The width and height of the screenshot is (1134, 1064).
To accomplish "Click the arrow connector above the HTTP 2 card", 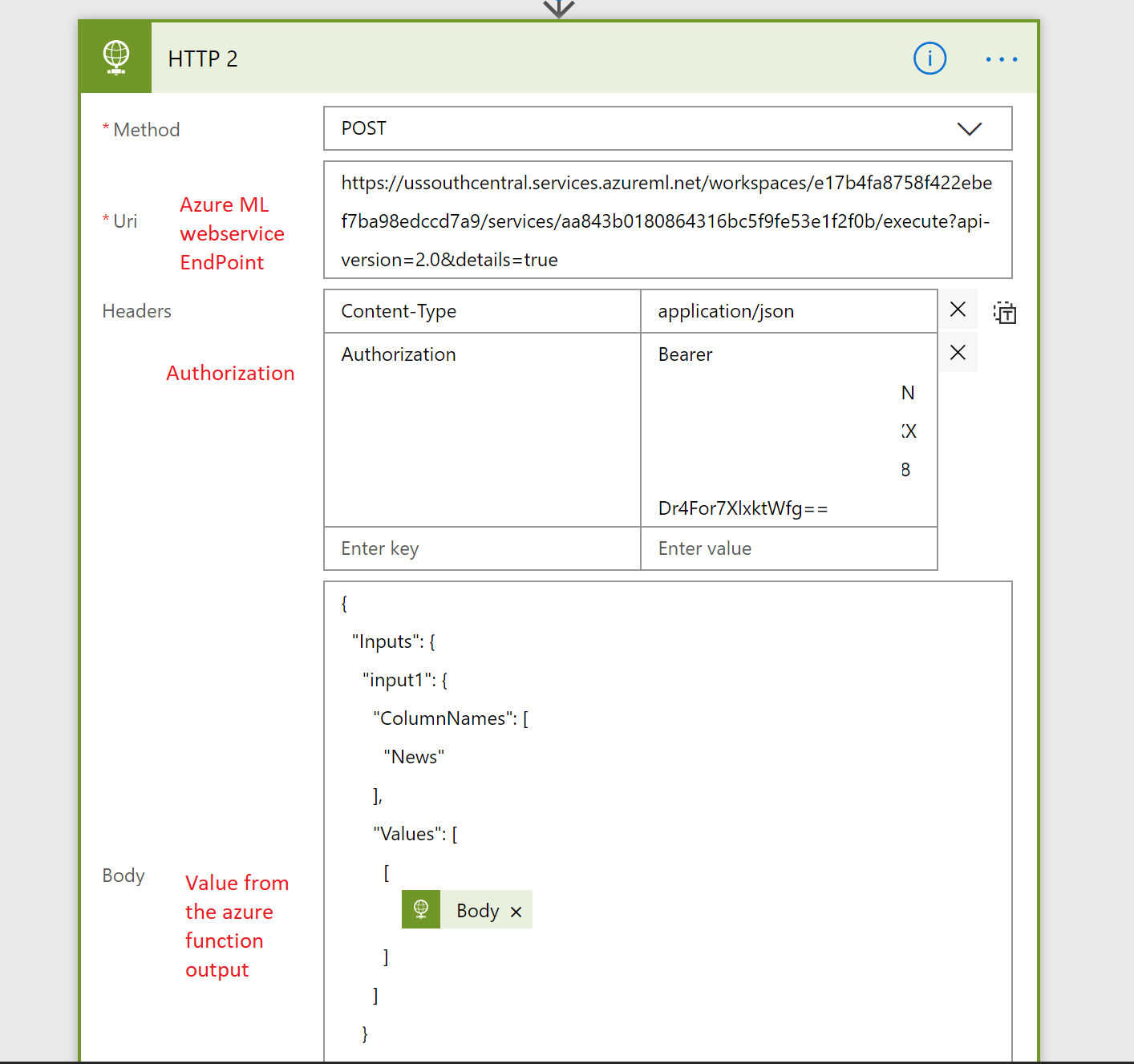I will 558,8.
